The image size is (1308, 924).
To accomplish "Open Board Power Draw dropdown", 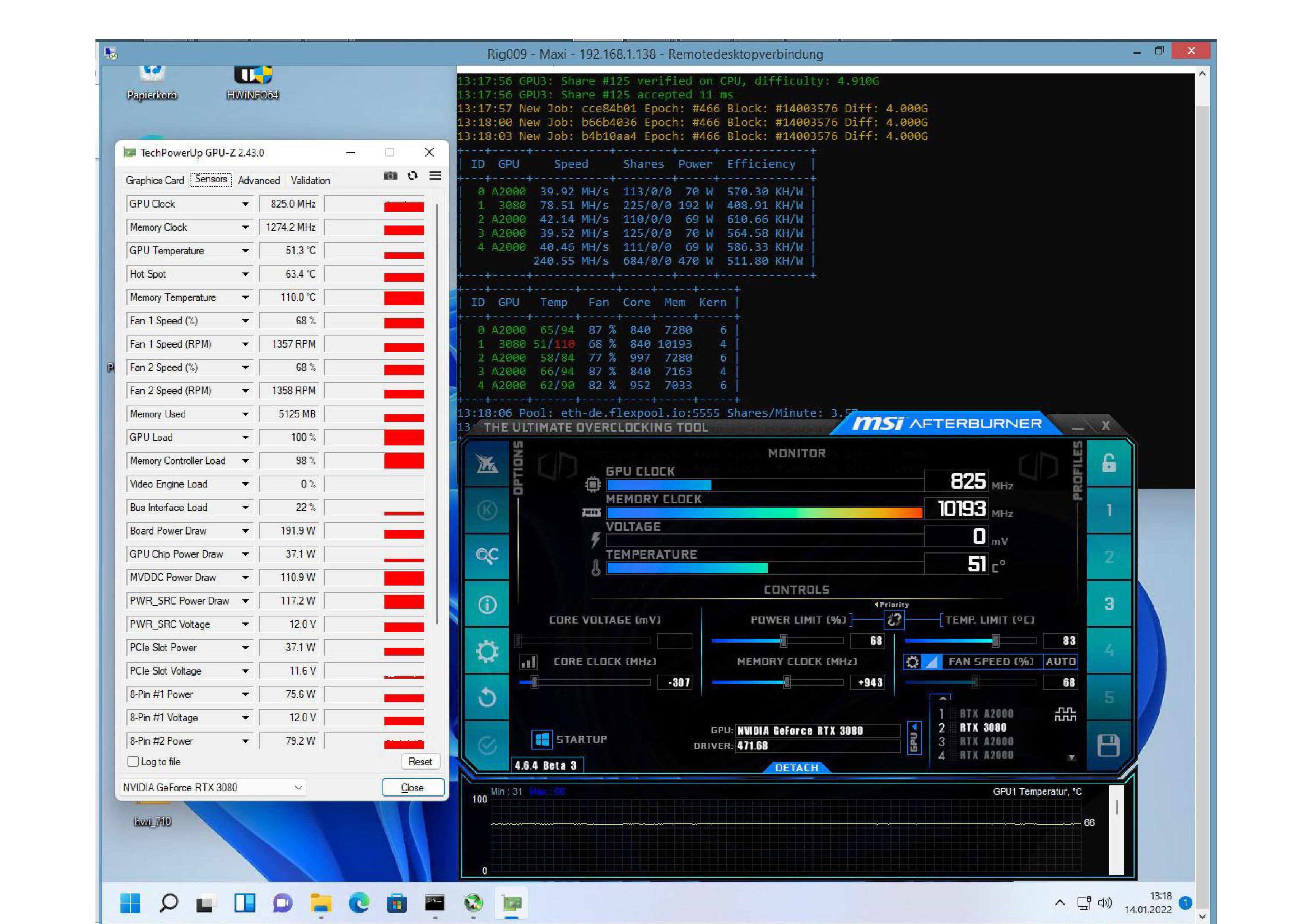I will [x=245, y=531].
